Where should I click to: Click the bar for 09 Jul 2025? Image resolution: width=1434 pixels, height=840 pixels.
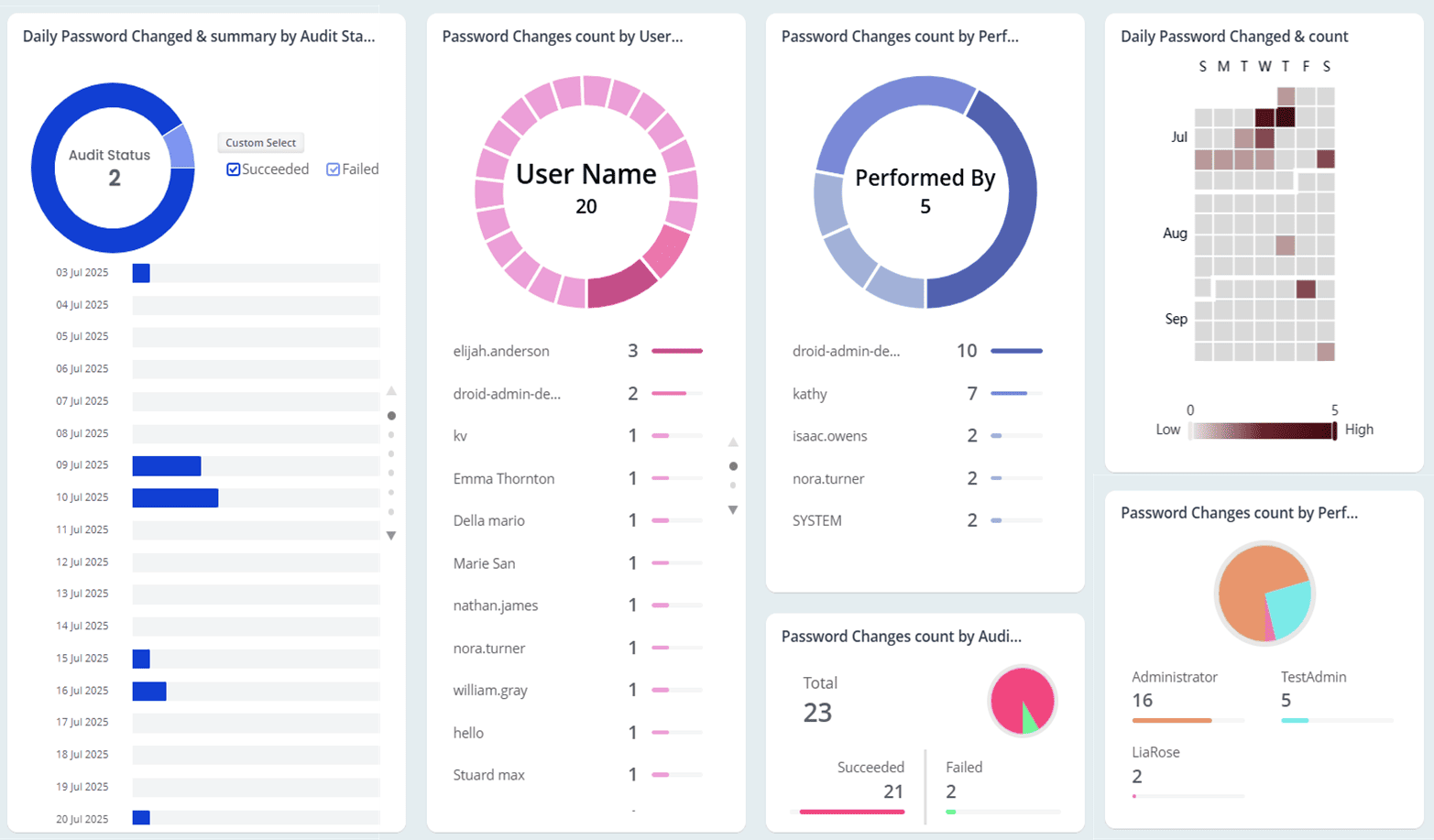click(165, 464)
